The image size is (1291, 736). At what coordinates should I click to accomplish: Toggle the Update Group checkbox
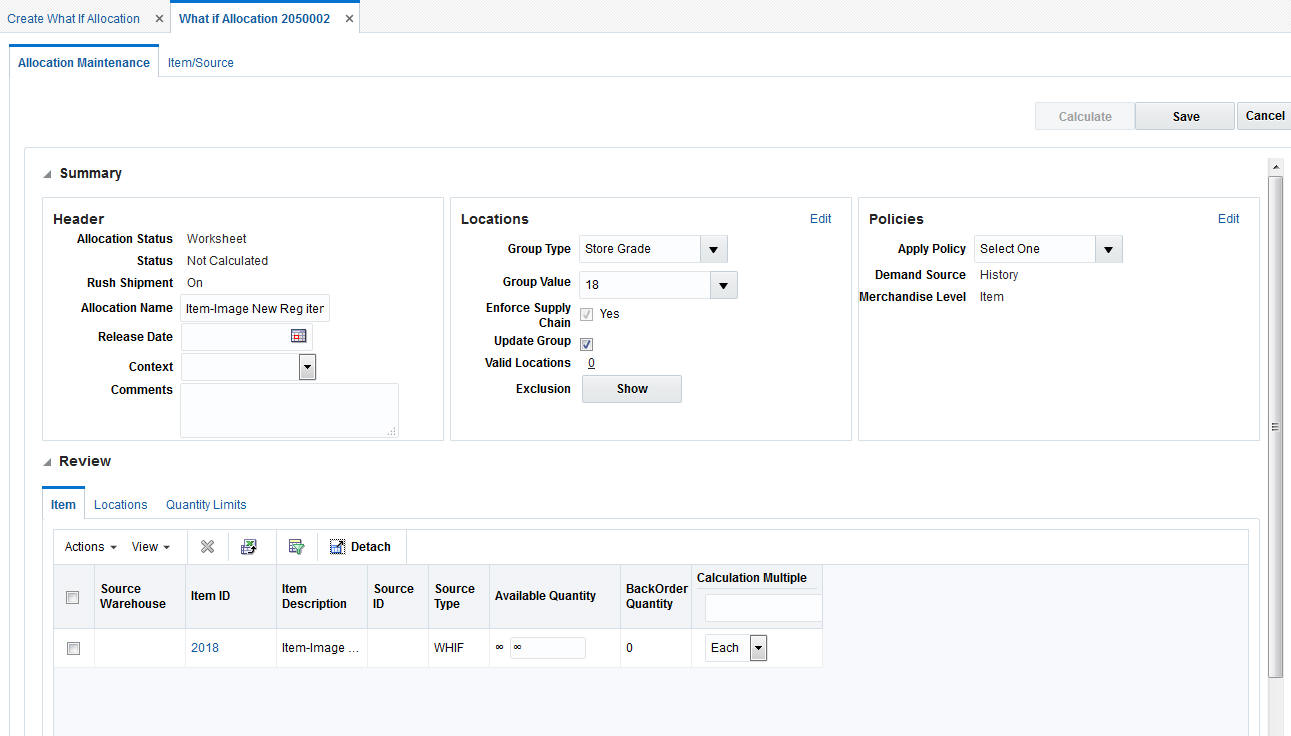click(x=586, y=343)
